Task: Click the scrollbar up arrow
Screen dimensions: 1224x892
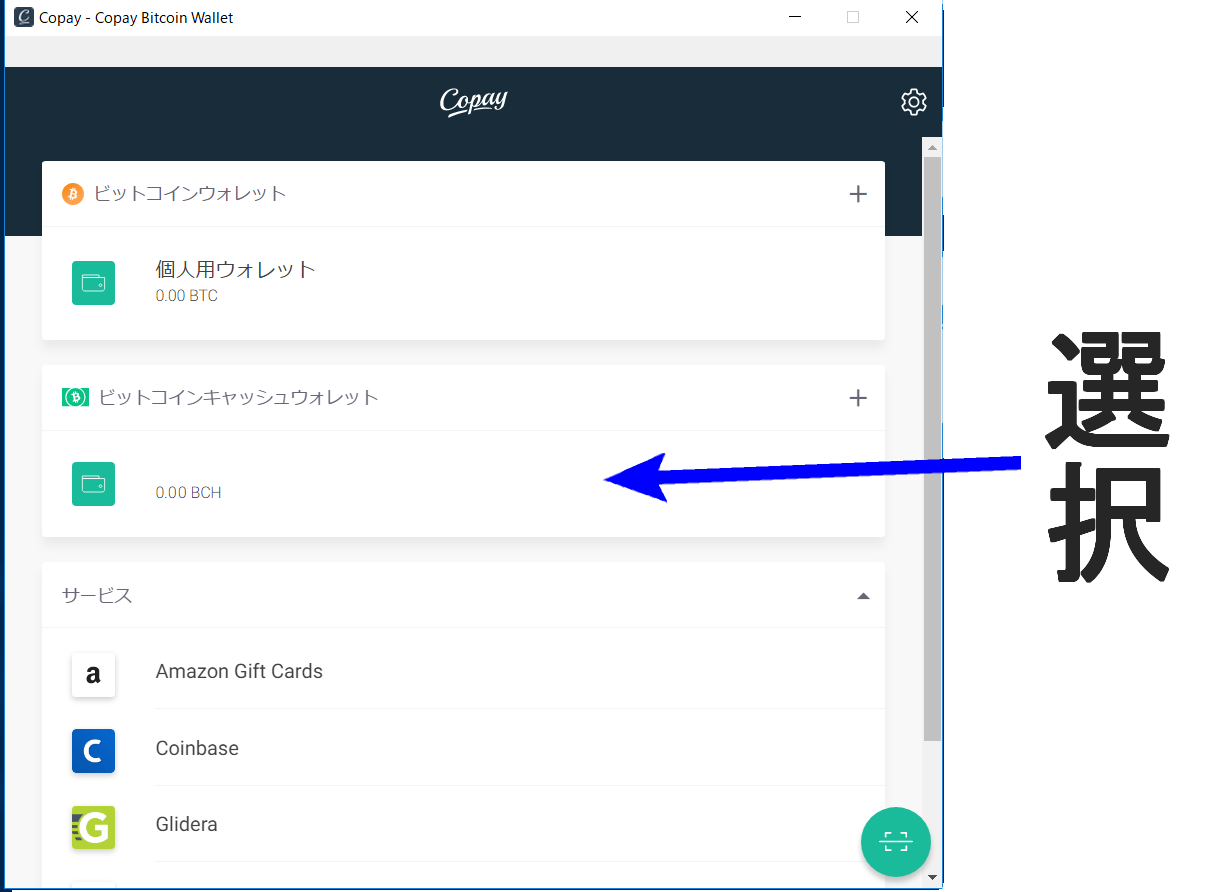Action: pos(932,147)
